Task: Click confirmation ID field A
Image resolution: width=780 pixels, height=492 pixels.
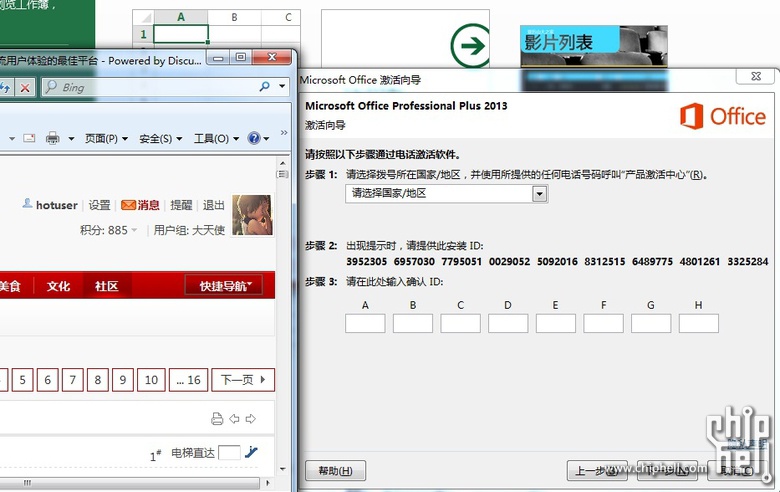Action: [365, 323]
